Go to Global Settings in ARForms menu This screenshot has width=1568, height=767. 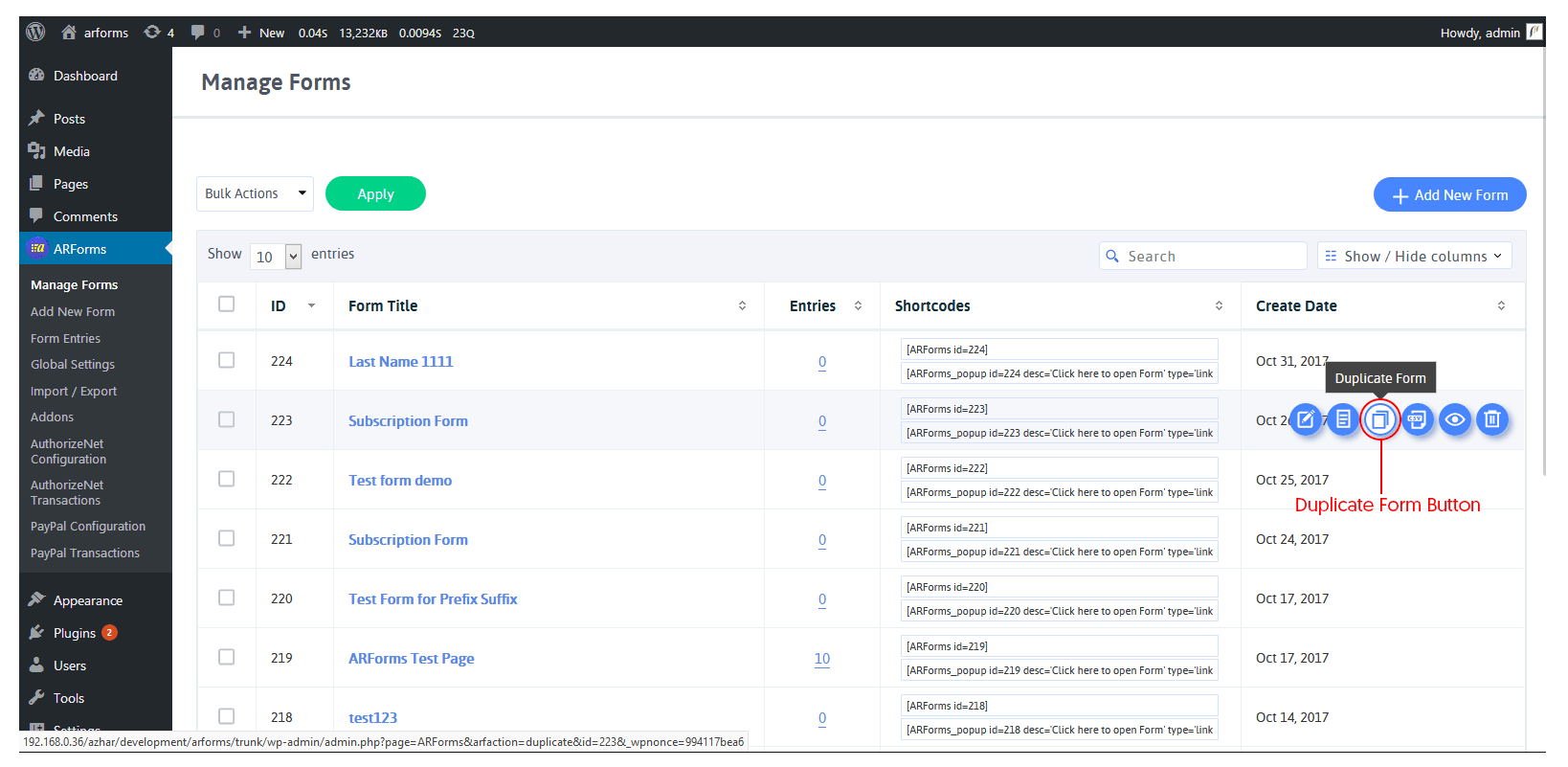(x=73, y=364)
